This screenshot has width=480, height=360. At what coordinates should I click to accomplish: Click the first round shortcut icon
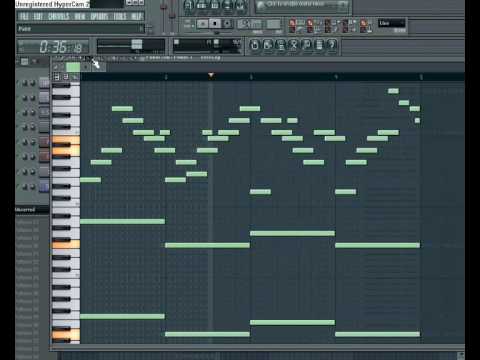255,44
